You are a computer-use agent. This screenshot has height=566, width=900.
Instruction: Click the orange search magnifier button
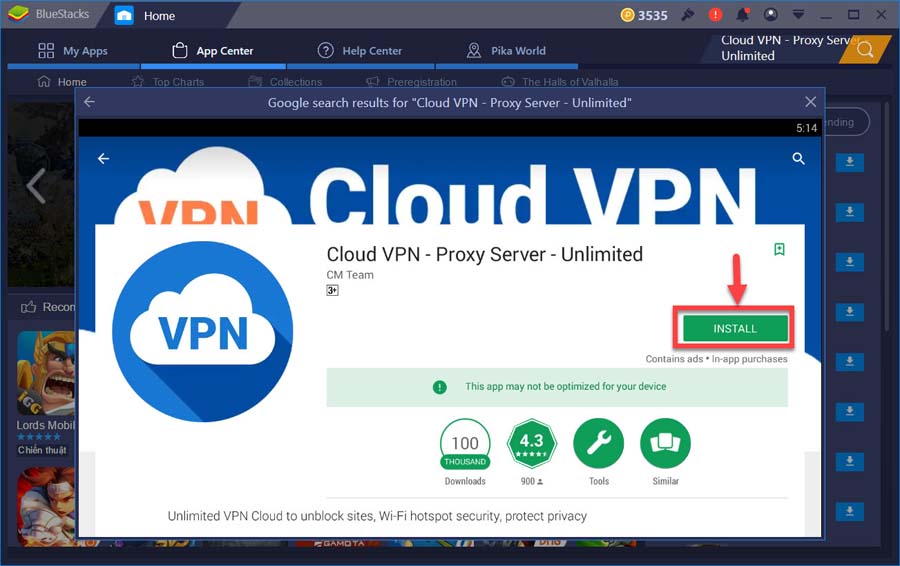tap(864, 49)
